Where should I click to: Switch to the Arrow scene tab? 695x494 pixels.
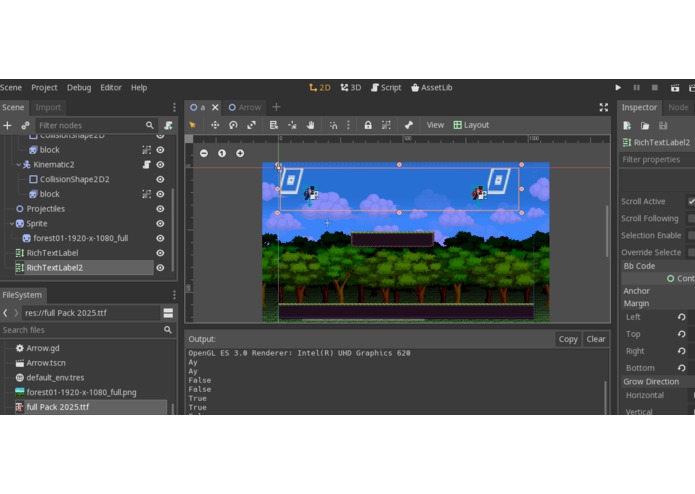pyautogui.click(x=245, y=107)
